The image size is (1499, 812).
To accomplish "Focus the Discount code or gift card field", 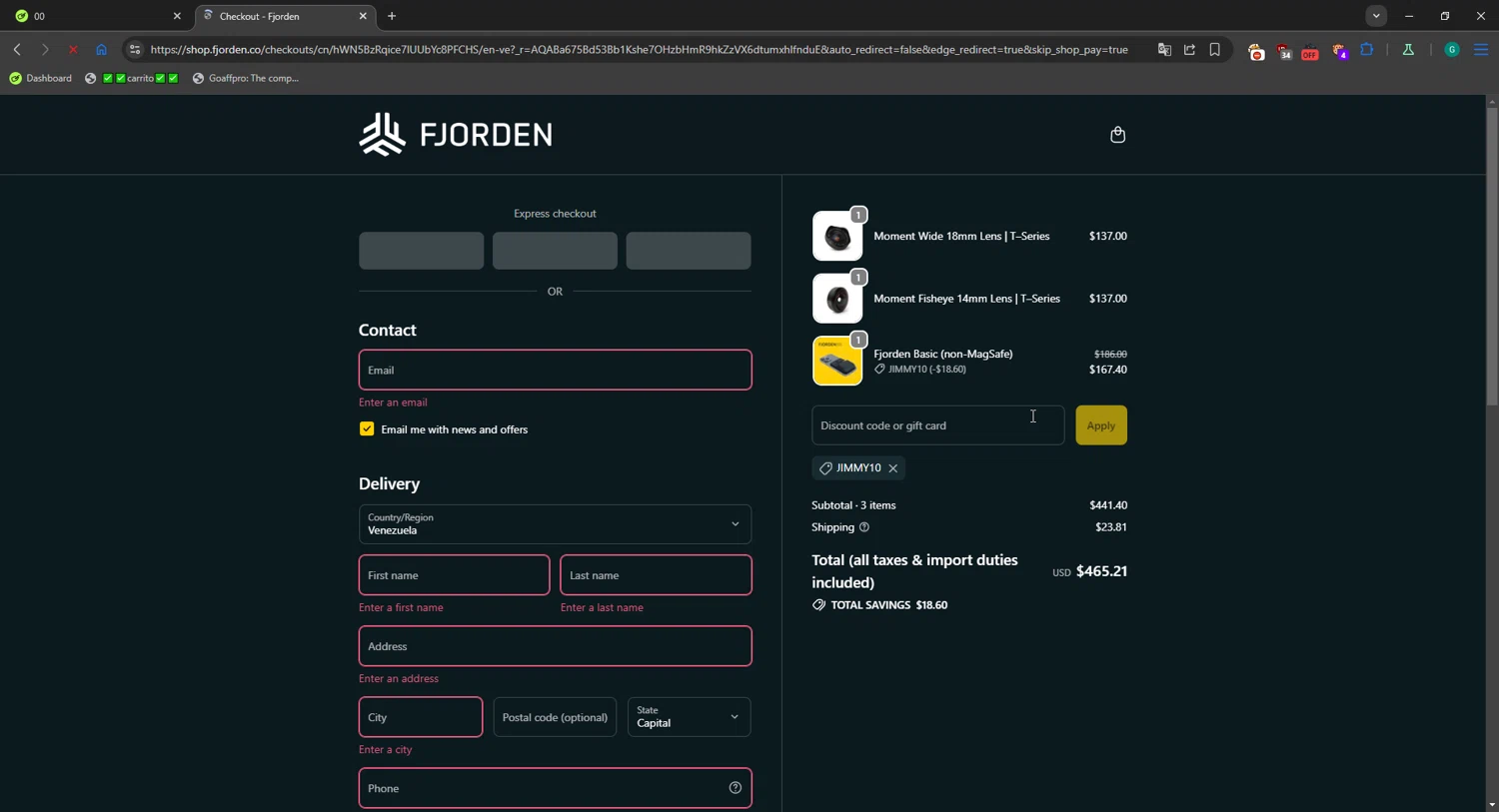I will click(x=937, y=425).
